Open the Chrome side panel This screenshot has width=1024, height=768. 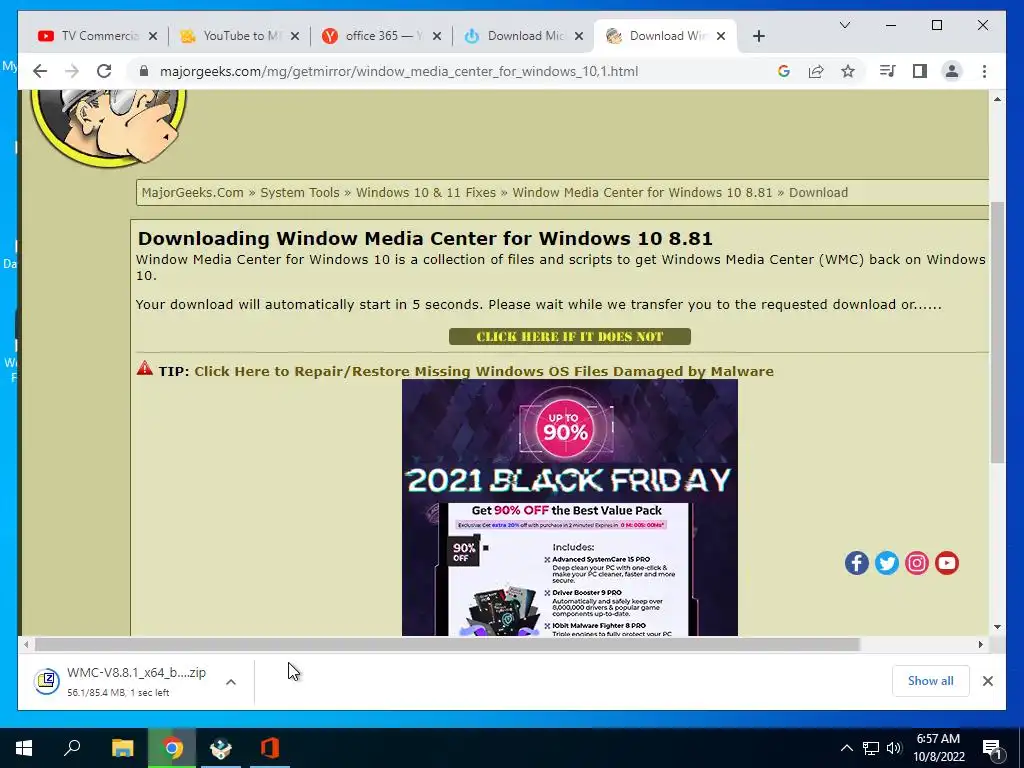920,71
